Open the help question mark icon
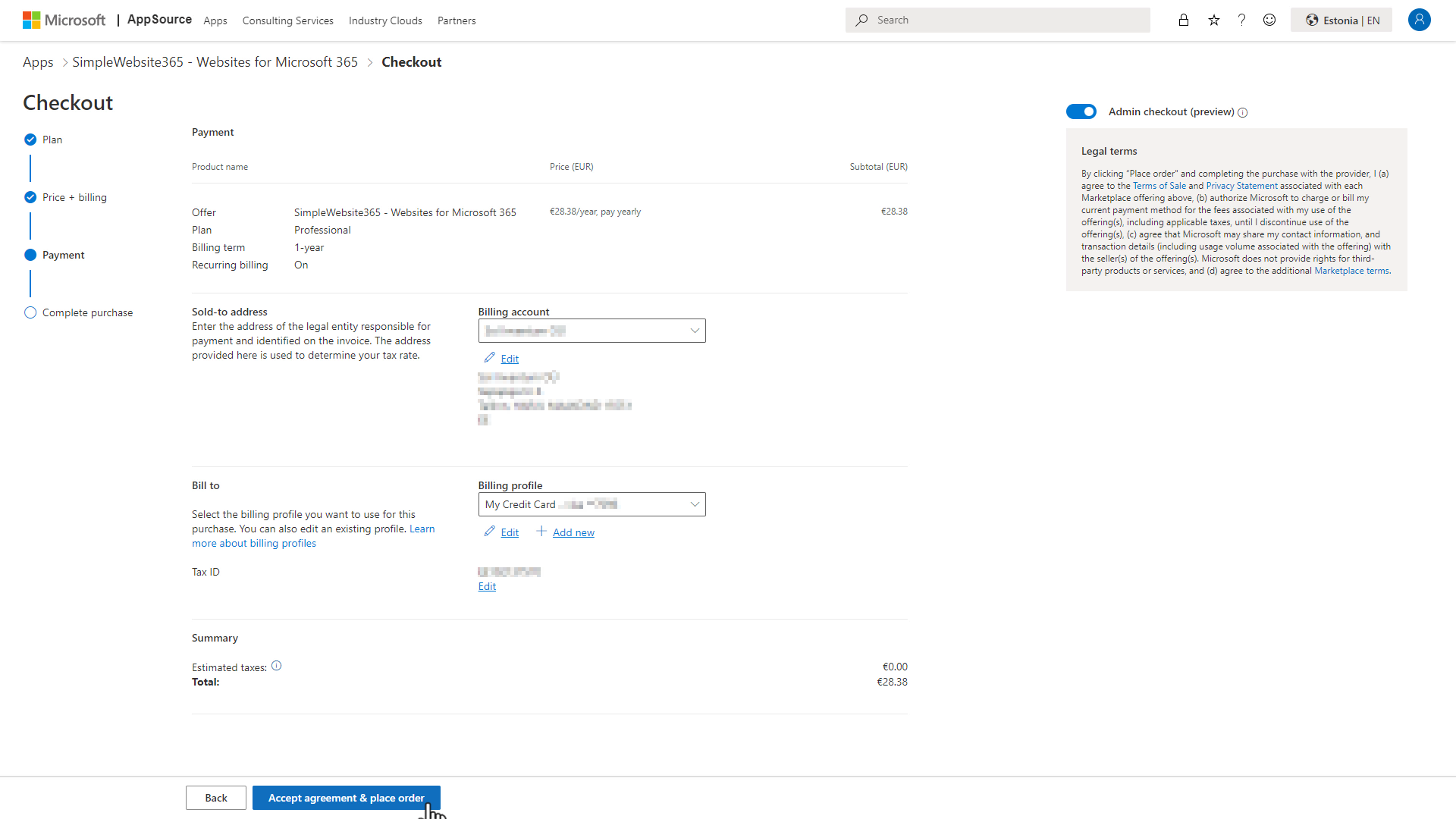 1241,20
